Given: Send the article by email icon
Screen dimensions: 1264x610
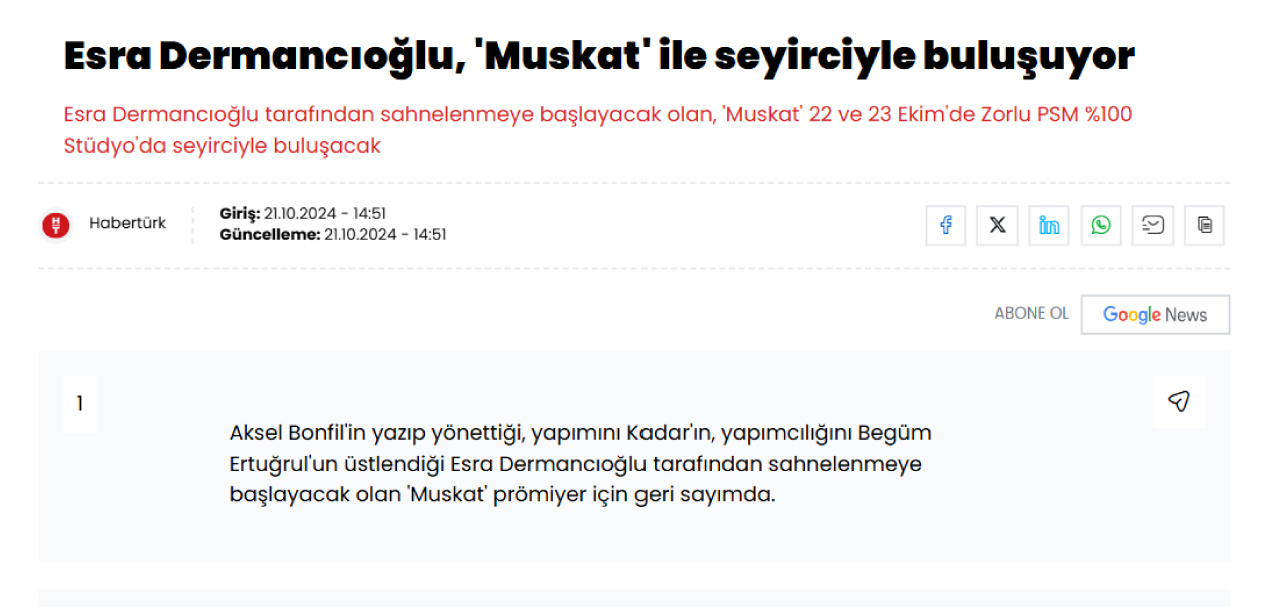Looking at the screenshot, I should pyautogui.click(x=1153, y=226).
